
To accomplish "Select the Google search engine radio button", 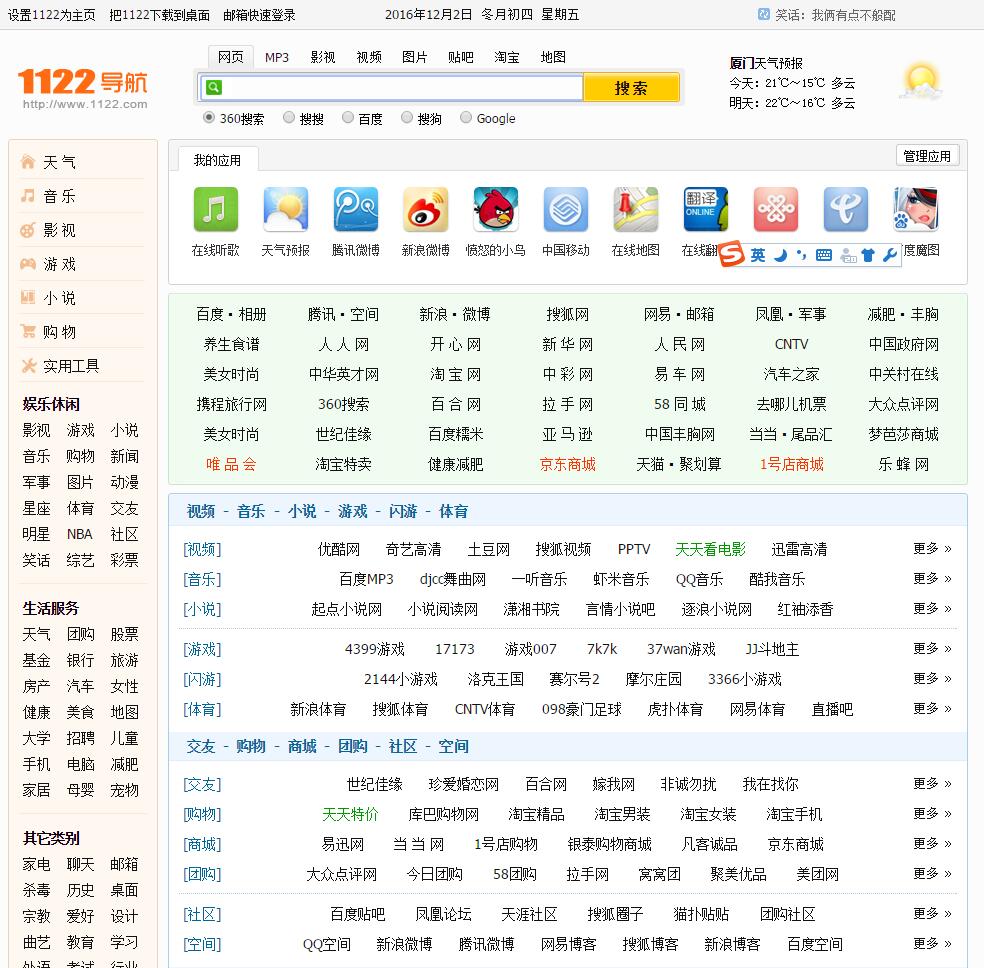I will pos(466,117).
